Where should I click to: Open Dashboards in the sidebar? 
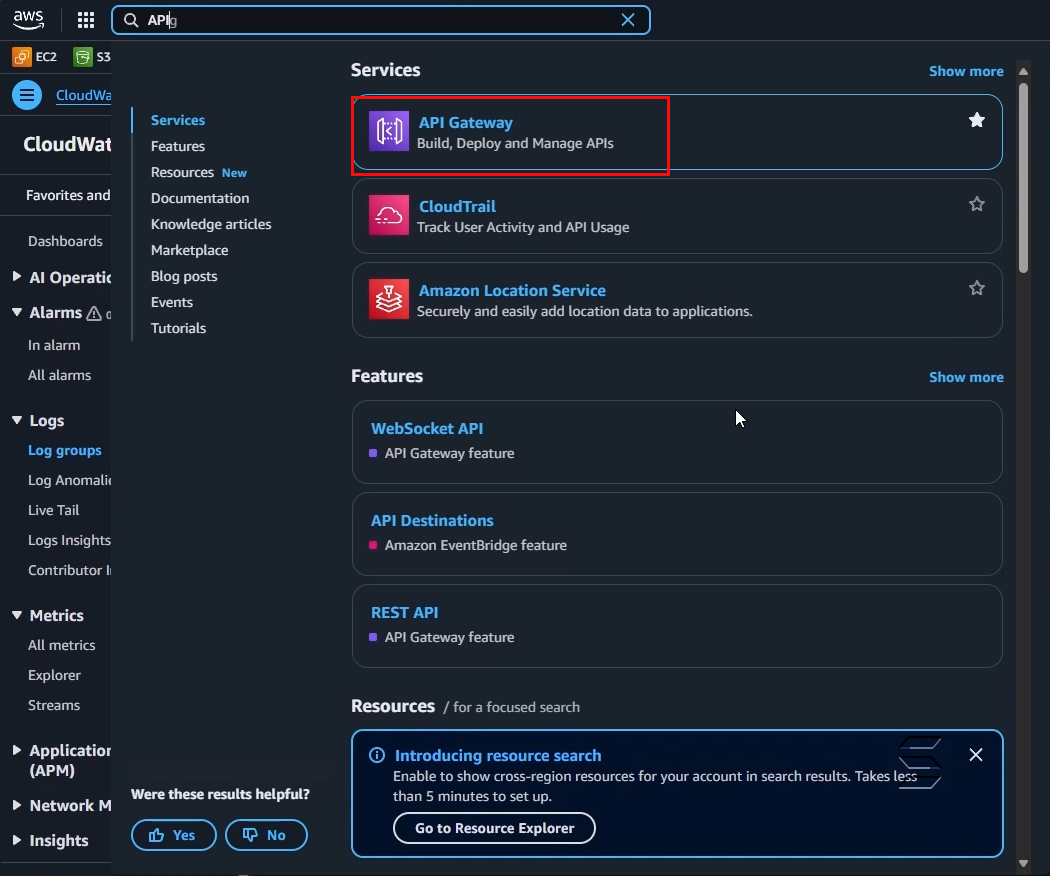(x=65, y=241)
